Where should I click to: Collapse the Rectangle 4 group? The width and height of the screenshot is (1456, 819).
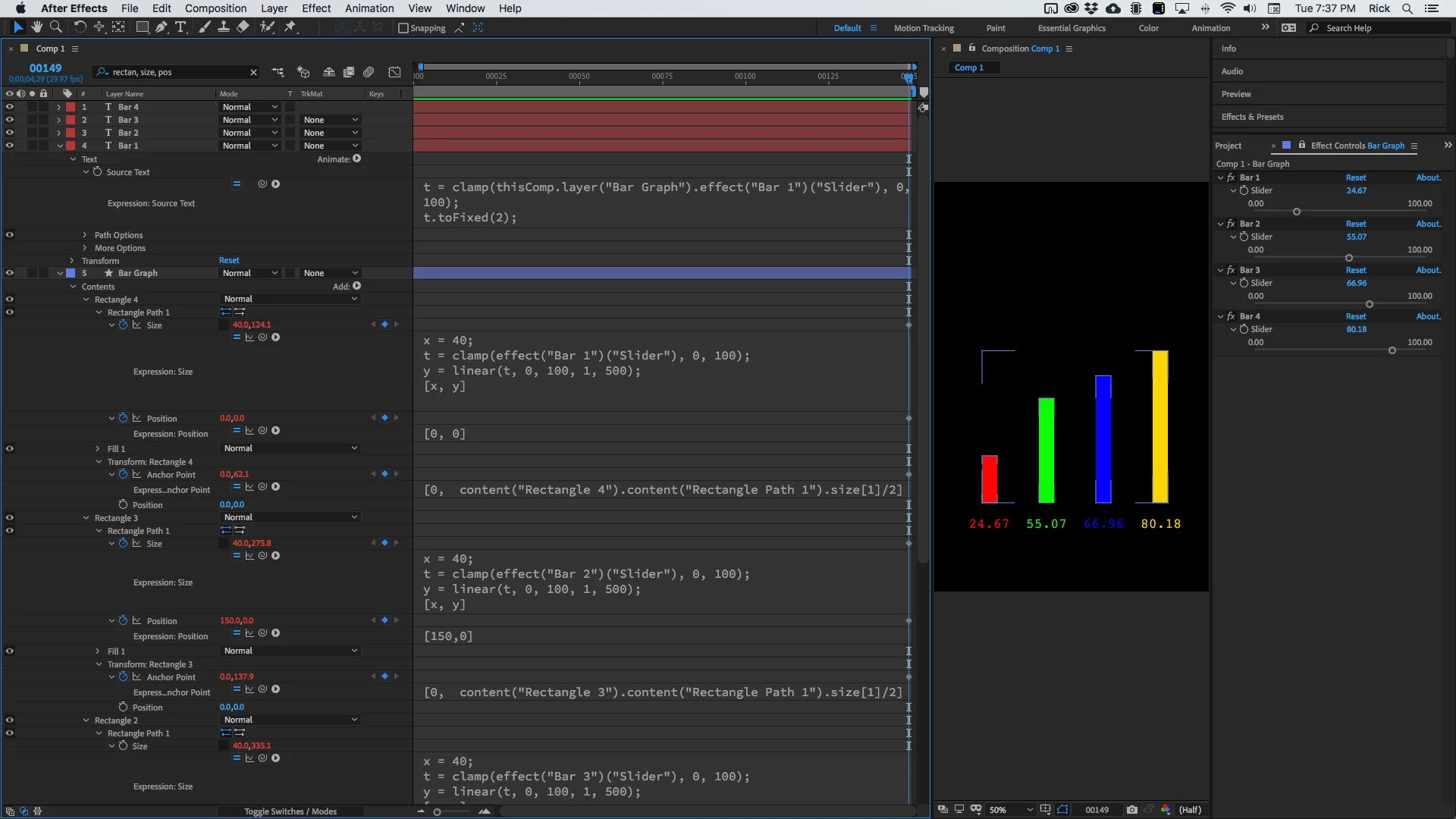click(x=86, y=300)
